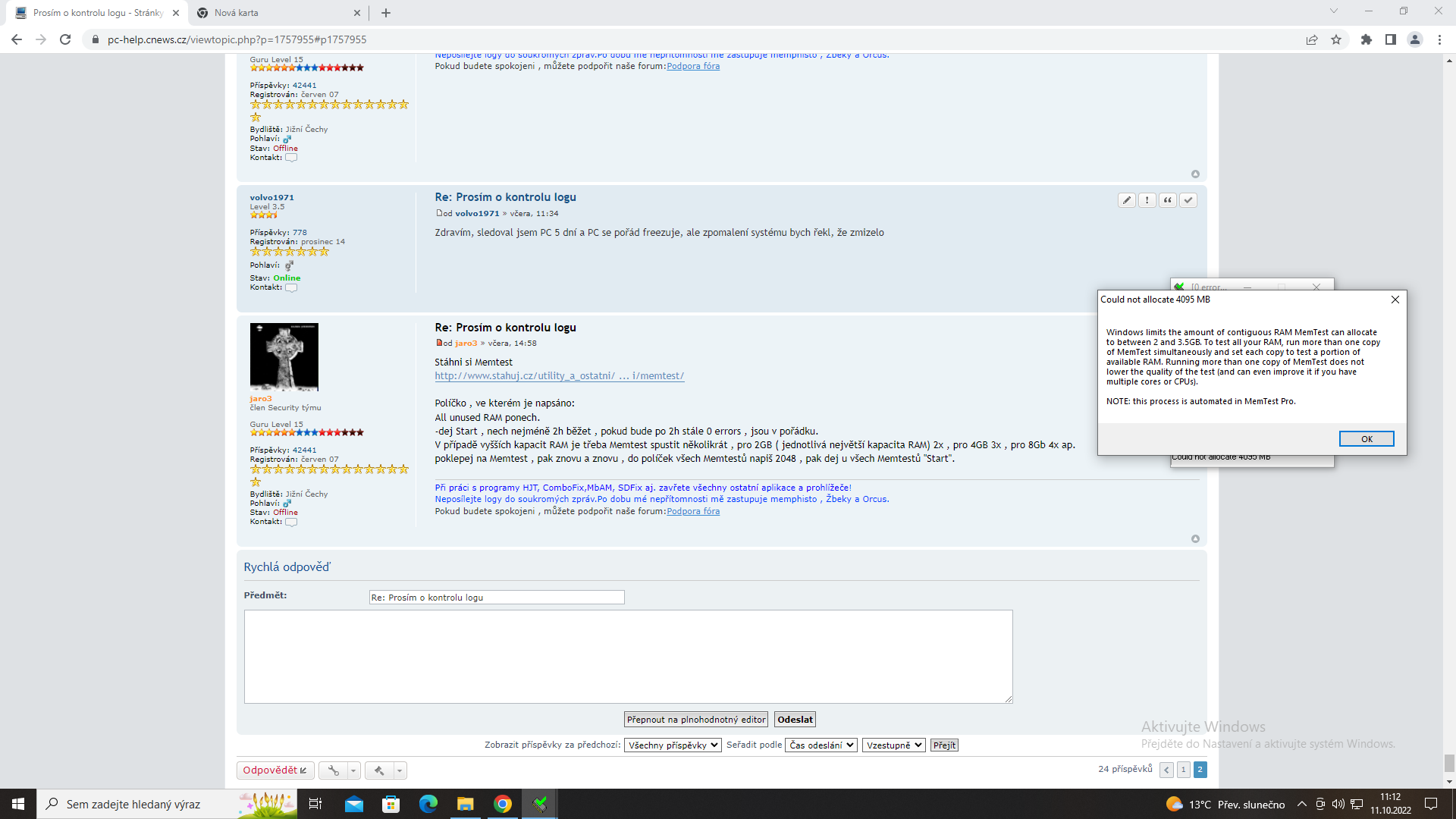1456x819 pixels.
Task: Open the "Vzestupně" order dropdown
Action: 893,745
